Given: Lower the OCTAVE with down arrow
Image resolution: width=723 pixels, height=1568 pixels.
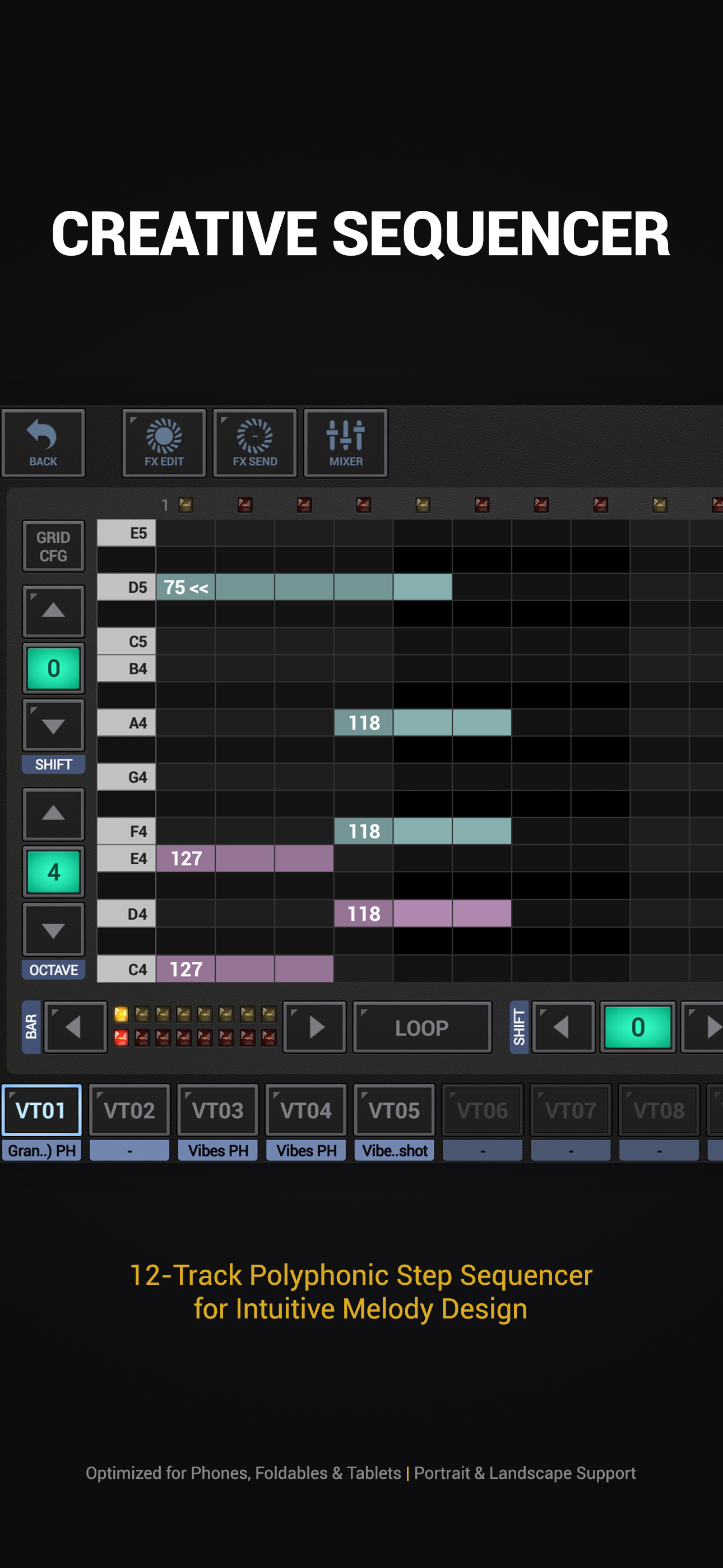Looking at the screenshot, I should (x=54, y=929).
